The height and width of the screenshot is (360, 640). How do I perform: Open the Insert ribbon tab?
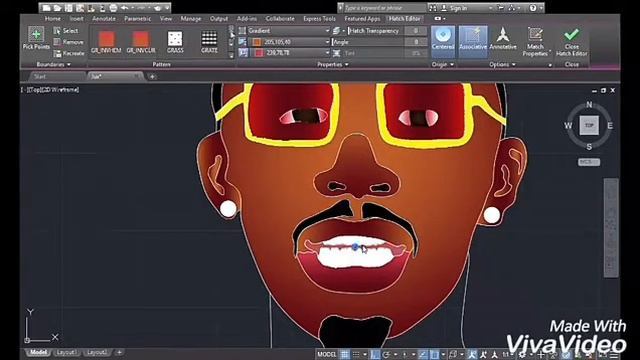76,19
